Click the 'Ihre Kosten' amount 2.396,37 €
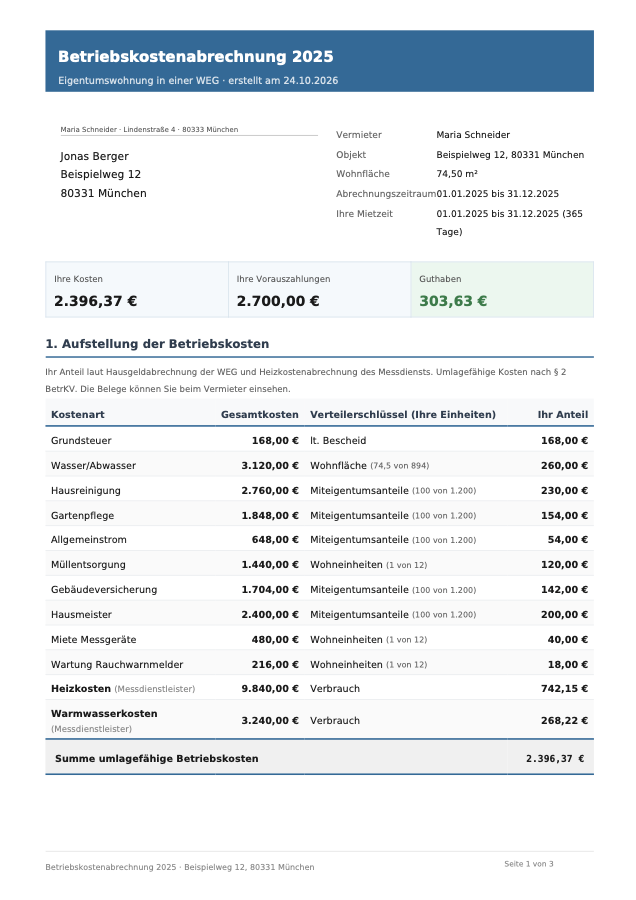This screenshot has height=900, width=636. tap(95, 301)
